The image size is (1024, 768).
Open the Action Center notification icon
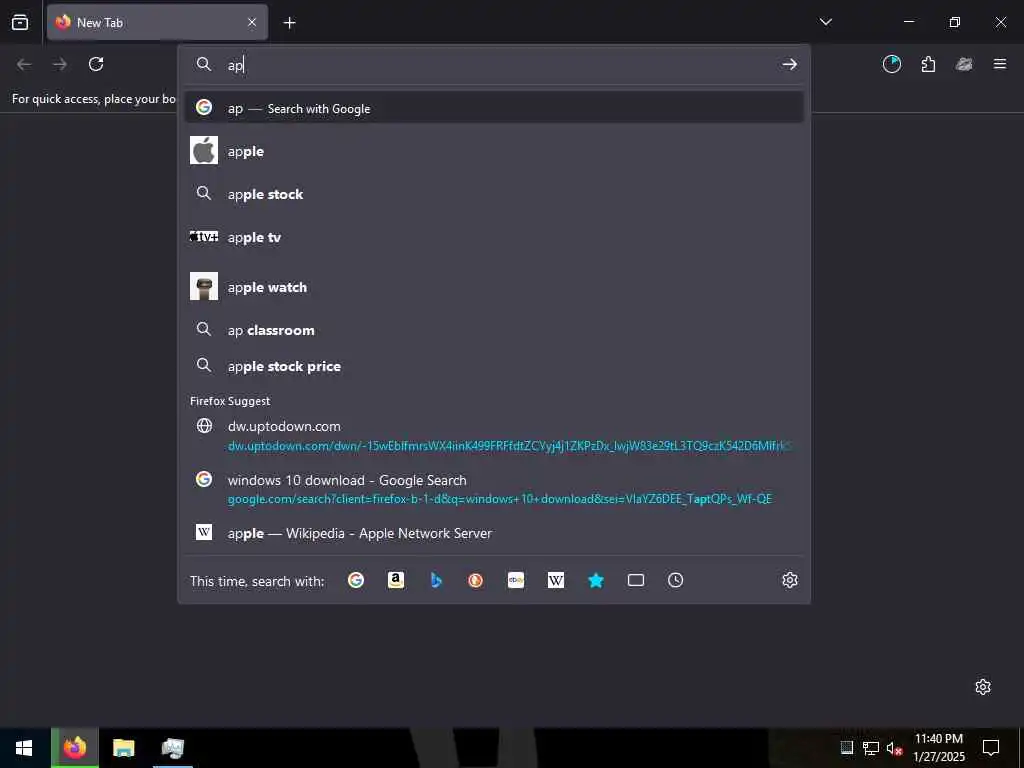pyautogui.click(x=991, y=748)
